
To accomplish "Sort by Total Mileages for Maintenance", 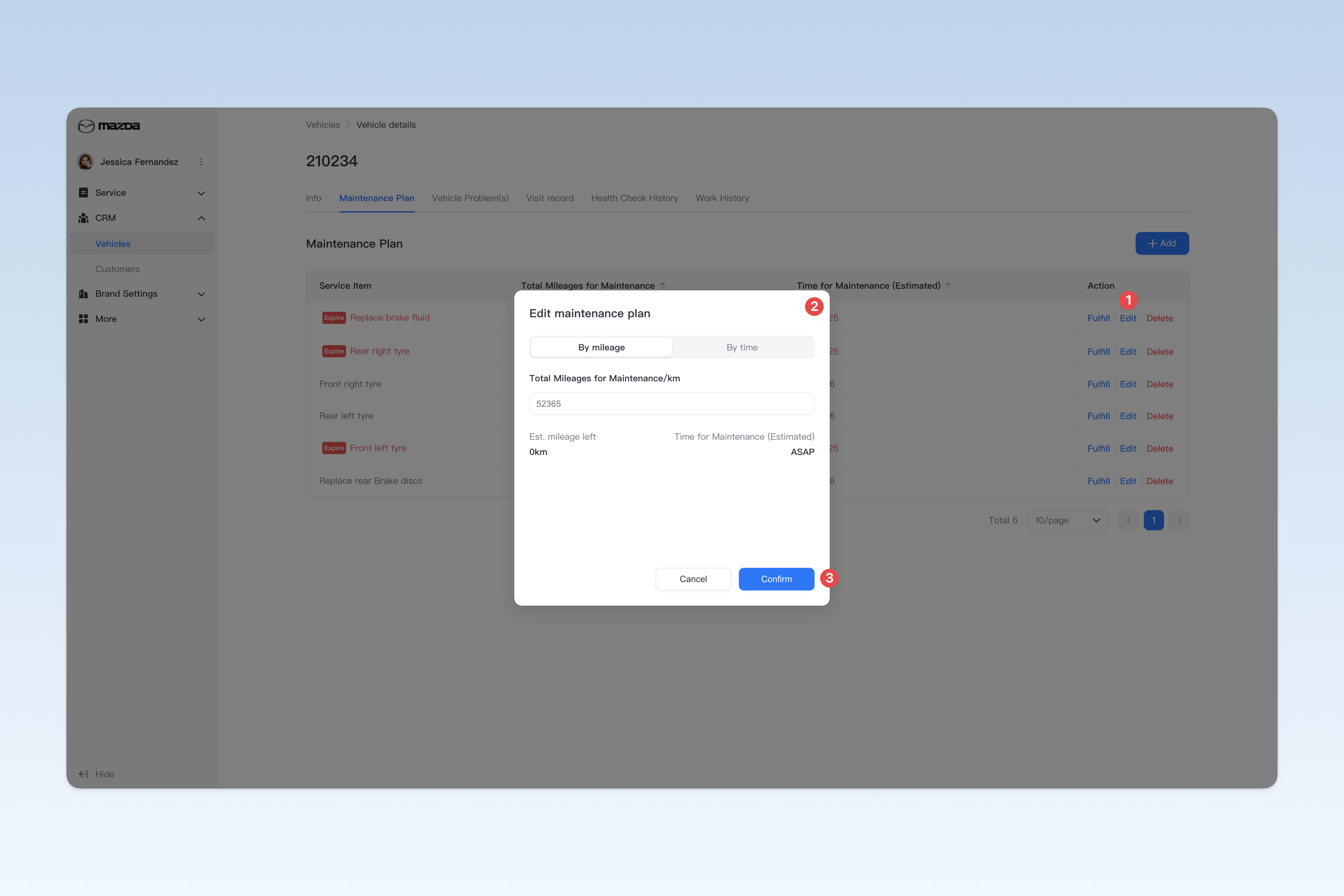I will (663, 285).
